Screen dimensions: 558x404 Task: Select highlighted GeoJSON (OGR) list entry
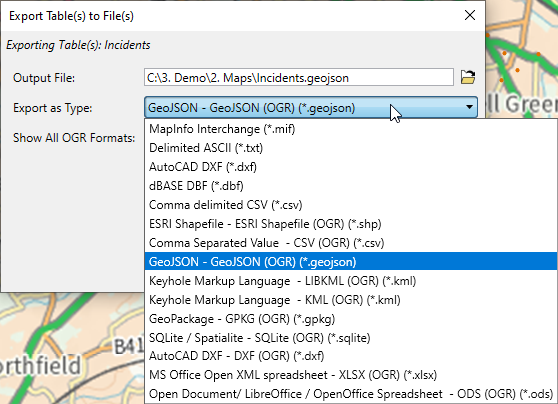pos(351,262)
